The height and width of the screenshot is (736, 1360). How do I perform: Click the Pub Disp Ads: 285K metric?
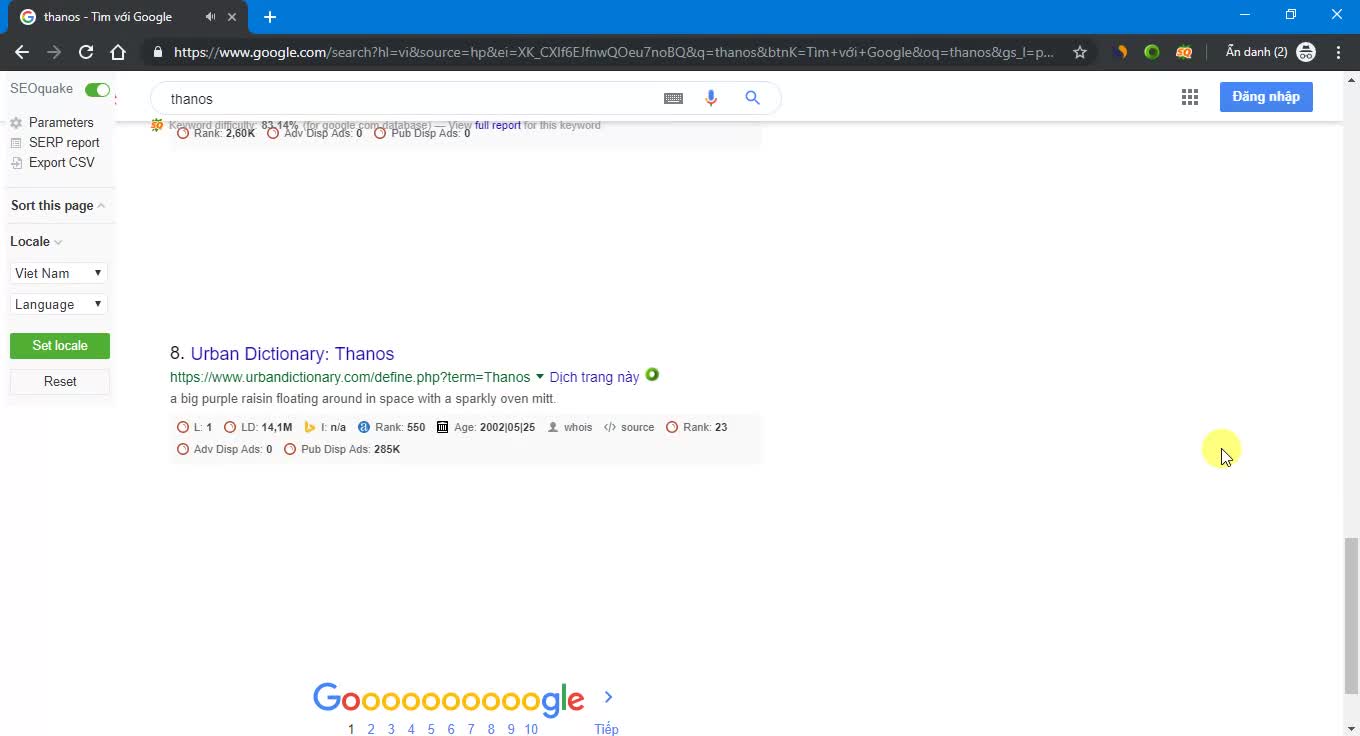click(350, 449)
